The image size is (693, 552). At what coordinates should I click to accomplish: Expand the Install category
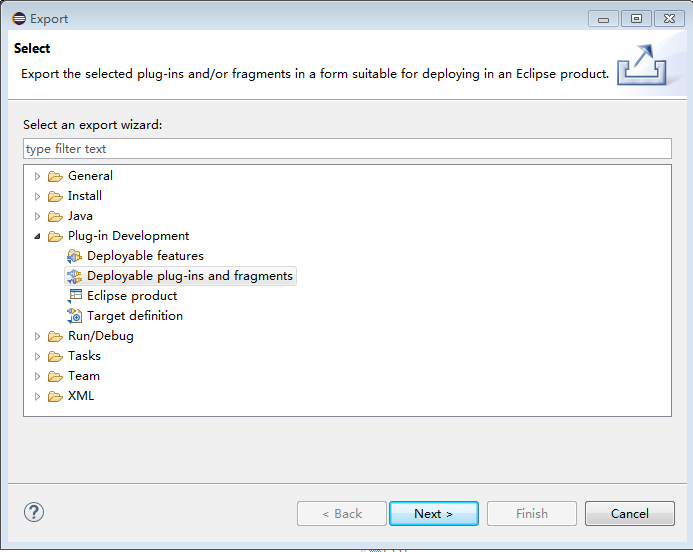click(x=38, y=196)
